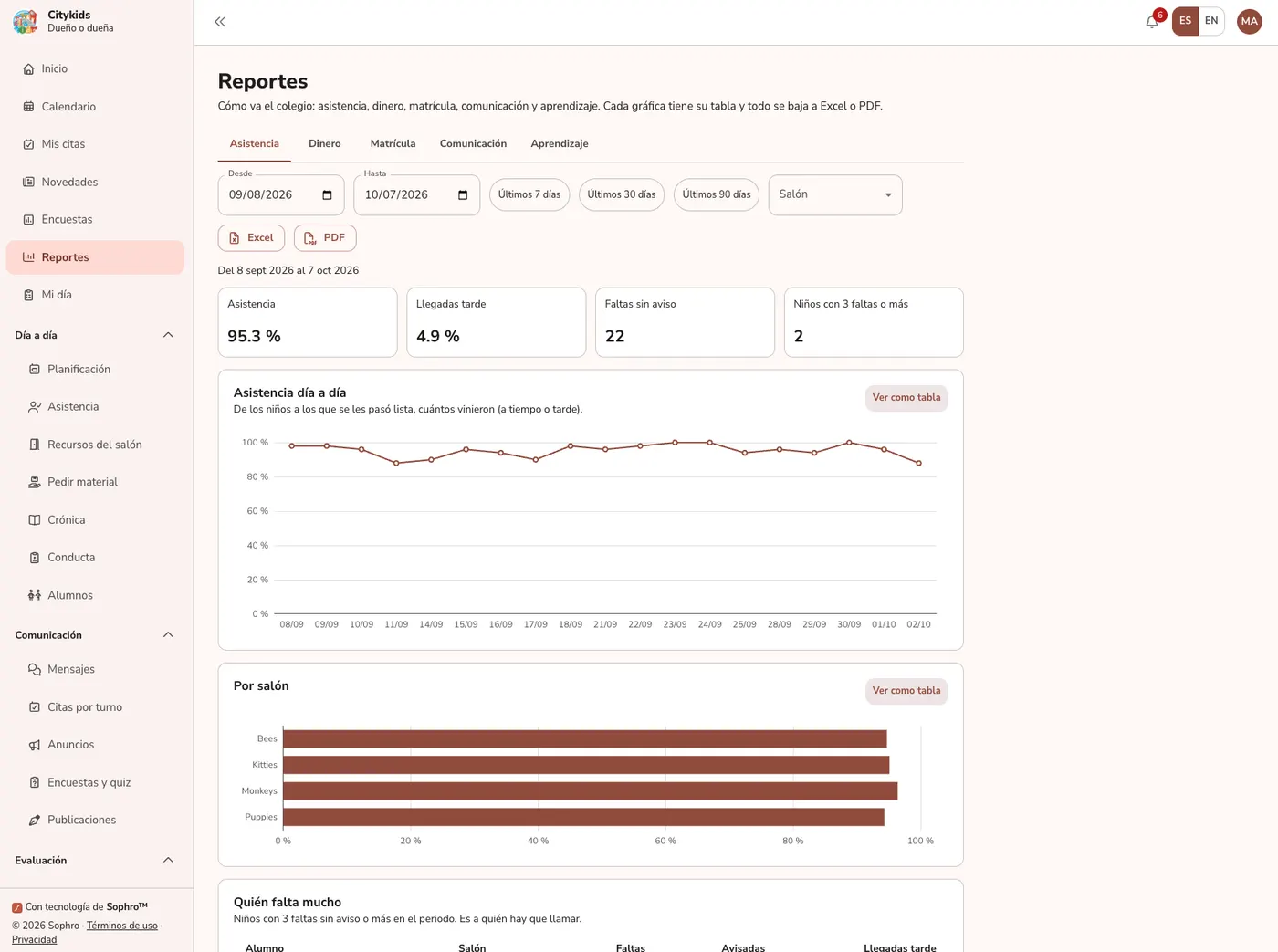Open Novedades news item

pyautogui.click(x=95, y=182)
